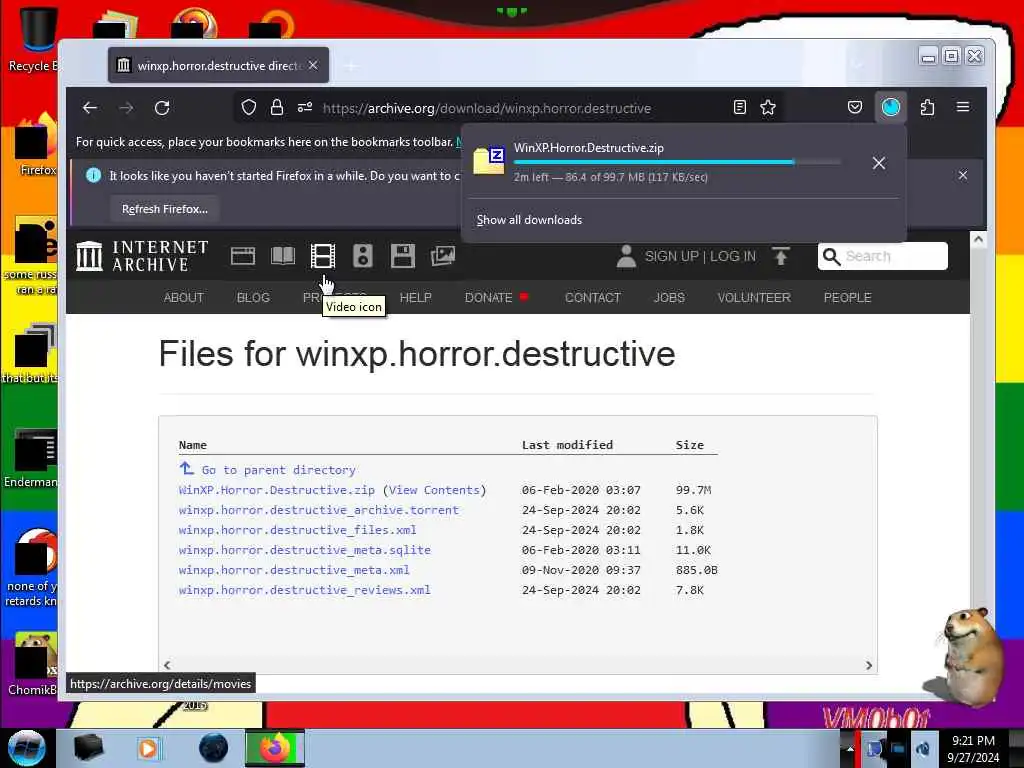This screenshot has height=768, width=1024.
Task: Show hidden system tray icons arrow
Action: click(850, 748)
